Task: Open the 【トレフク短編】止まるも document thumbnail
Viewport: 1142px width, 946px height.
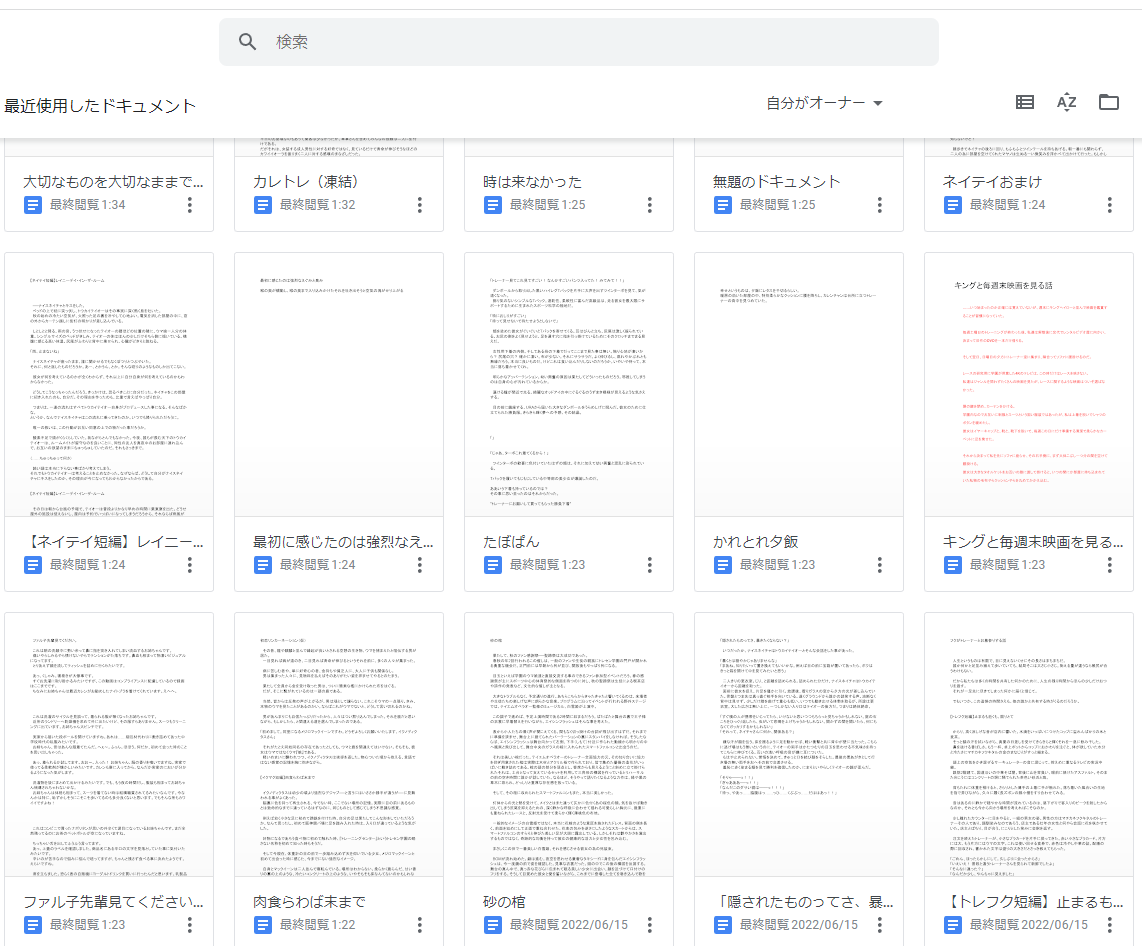Action: point(1029,745)
